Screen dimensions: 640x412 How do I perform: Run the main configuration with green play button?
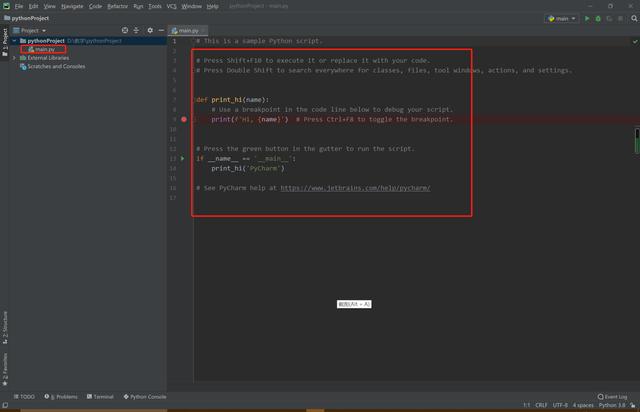click(x=587, y=18)
